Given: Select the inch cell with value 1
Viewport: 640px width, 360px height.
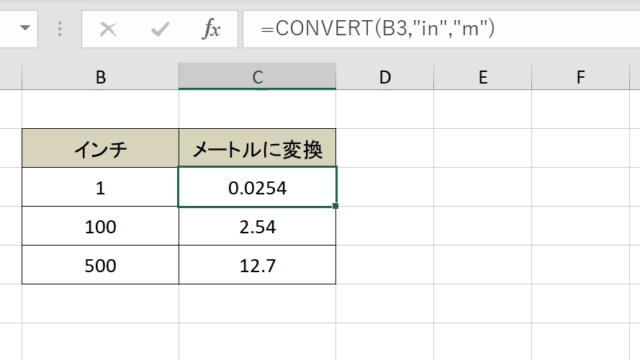Looking at the screenshot, I should [100, 187].
